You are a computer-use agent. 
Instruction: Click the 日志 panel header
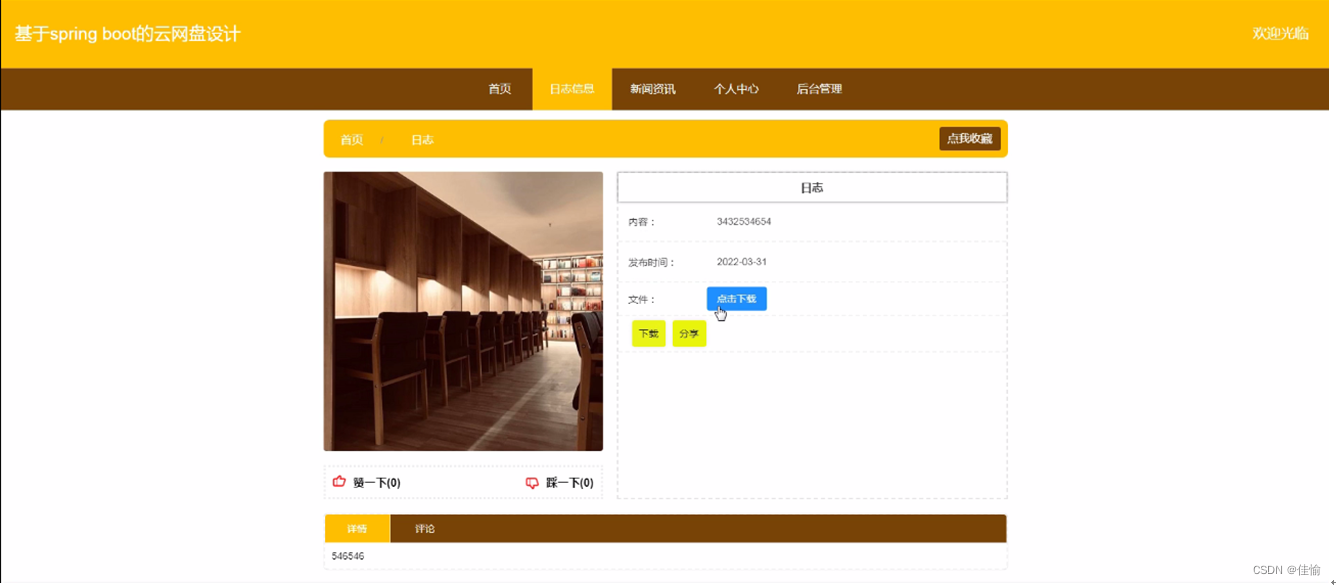coord(812,188)
